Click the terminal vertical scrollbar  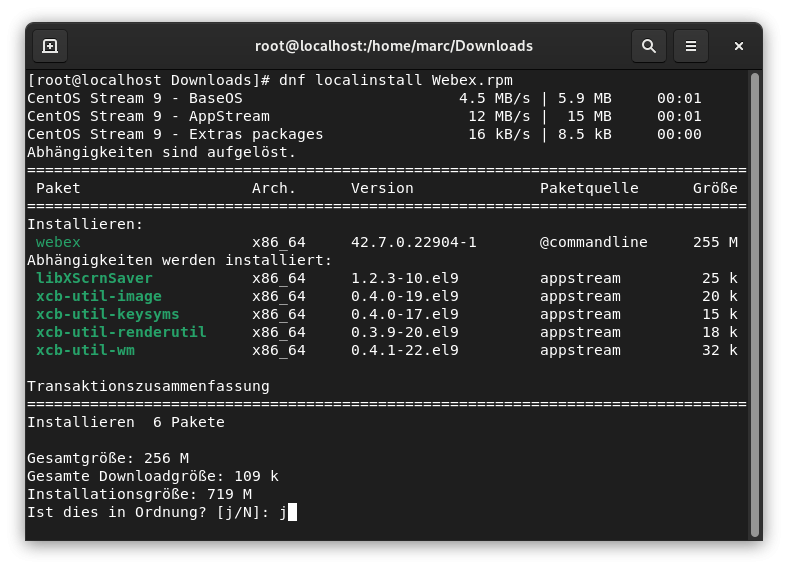tap(754, 305)
